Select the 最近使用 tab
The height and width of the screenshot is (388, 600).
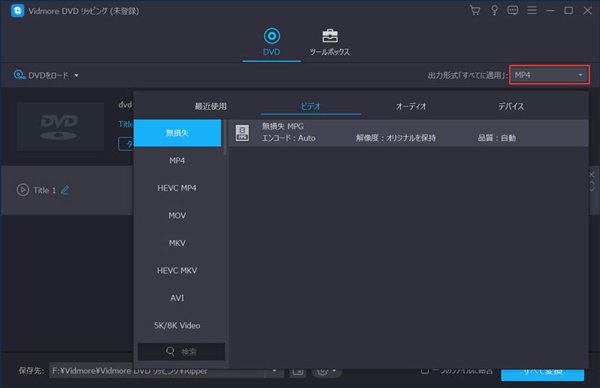(210, 106)
